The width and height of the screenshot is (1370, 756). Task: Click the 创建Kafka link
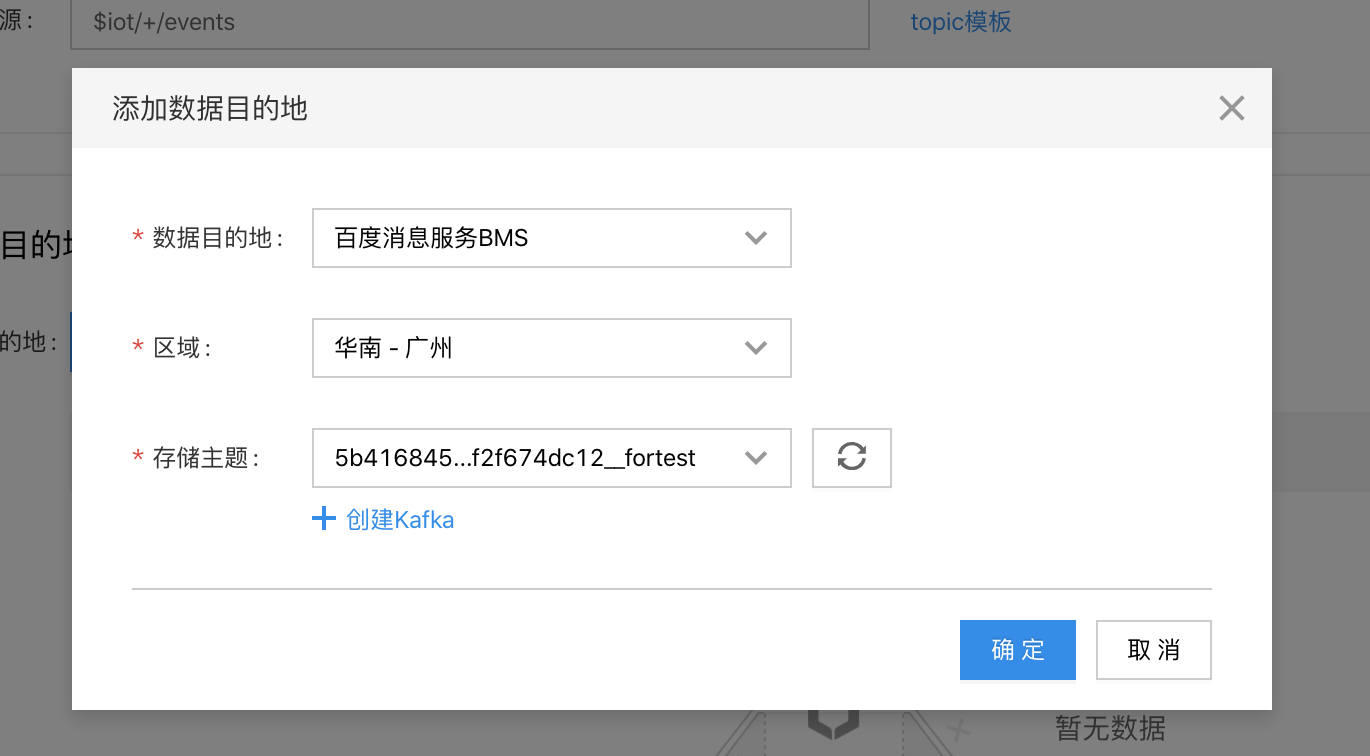384,520
